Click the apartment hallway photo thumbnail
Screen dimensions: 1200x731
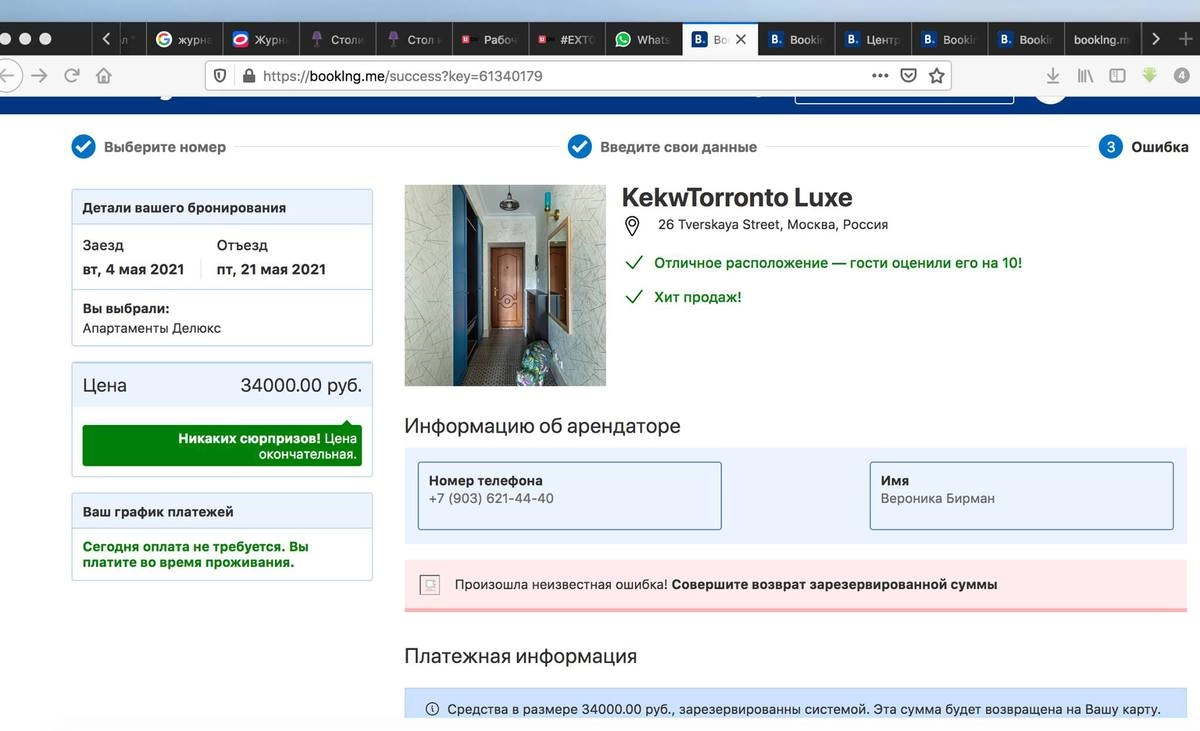point(505,285)
